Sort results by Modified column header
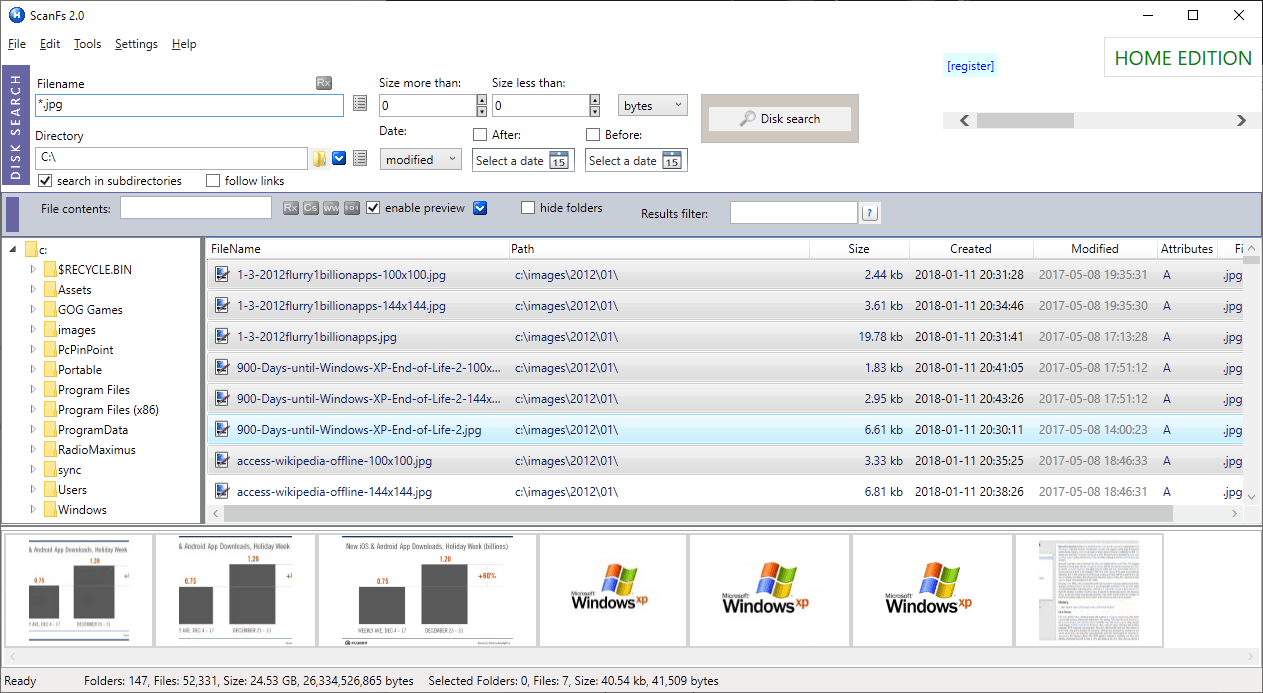The height and width of the screenshot is (693, 1263). pos(1095,249)
